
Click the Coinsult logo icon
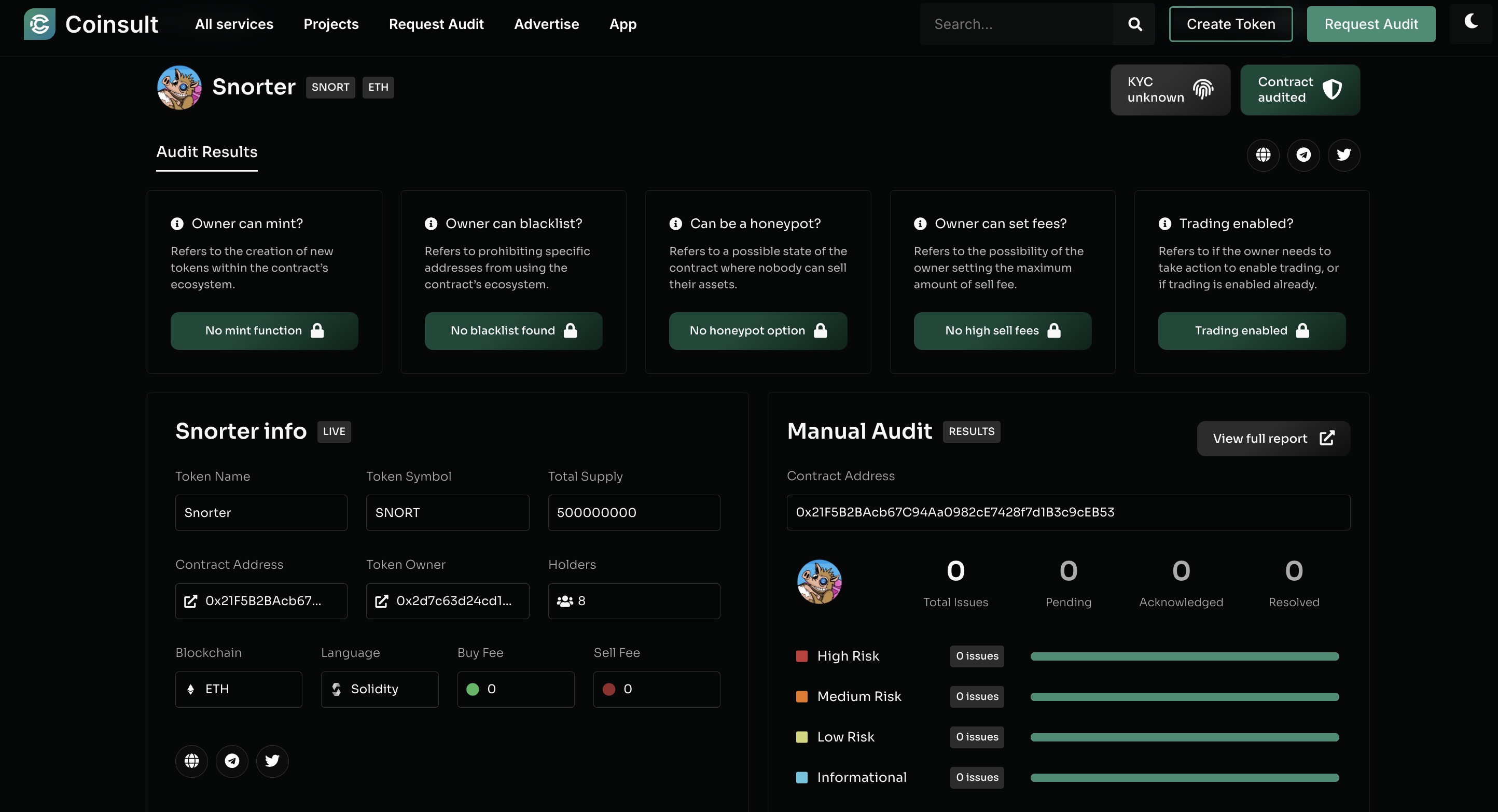[39, 24]
